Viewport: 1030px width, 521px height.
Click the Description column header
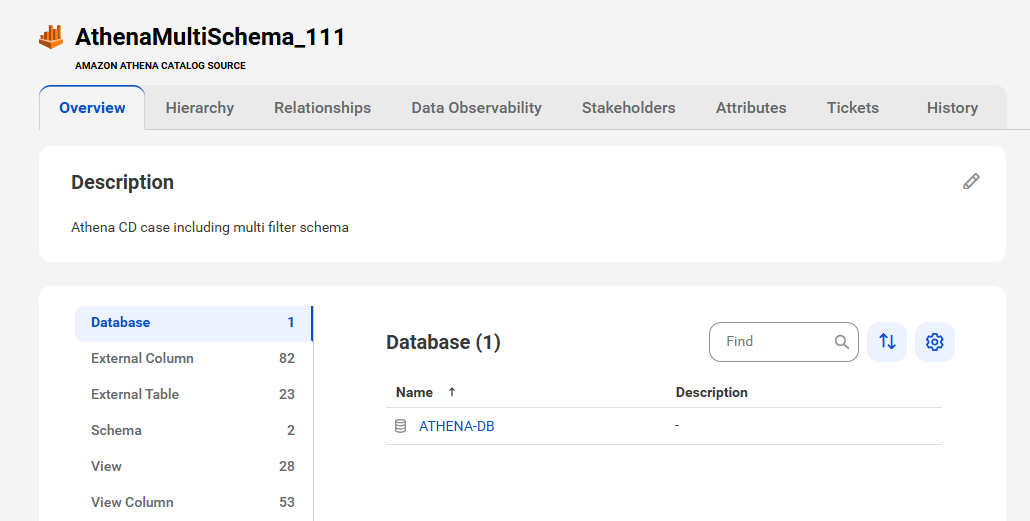click(x=711, y=392)
